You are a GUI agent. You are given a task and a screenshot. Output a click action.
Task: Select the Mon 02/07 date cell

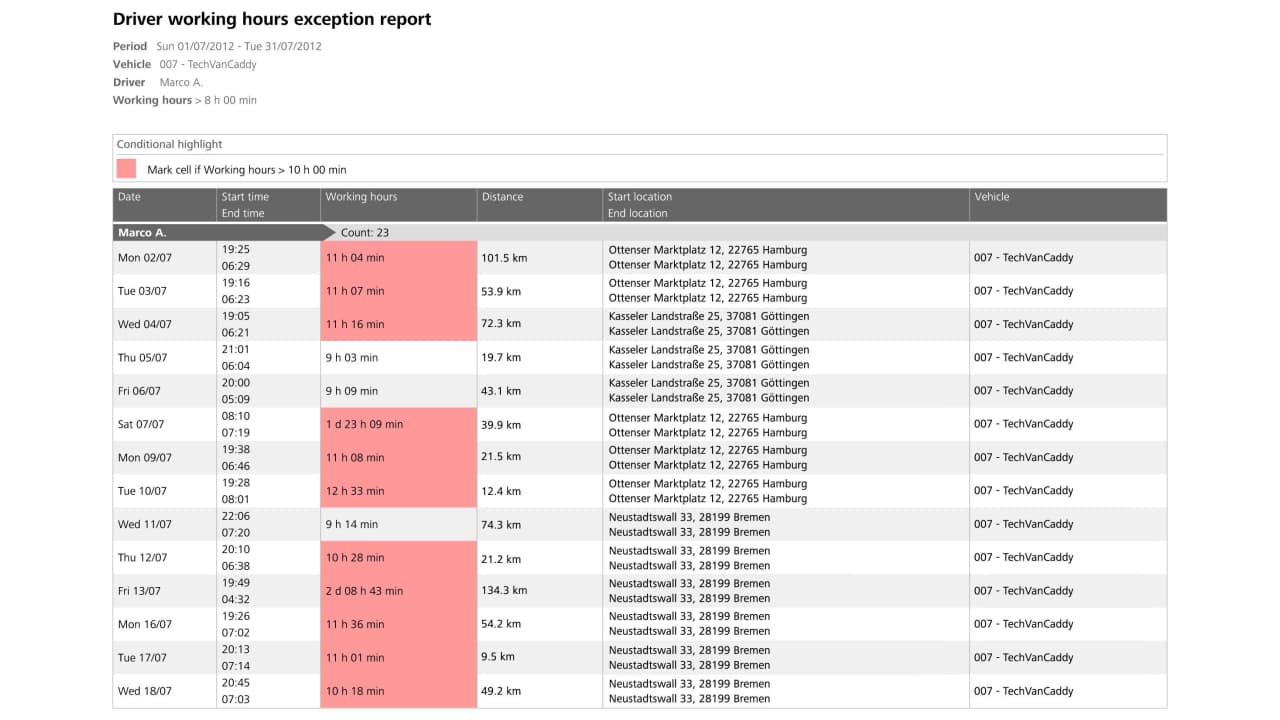144,258
